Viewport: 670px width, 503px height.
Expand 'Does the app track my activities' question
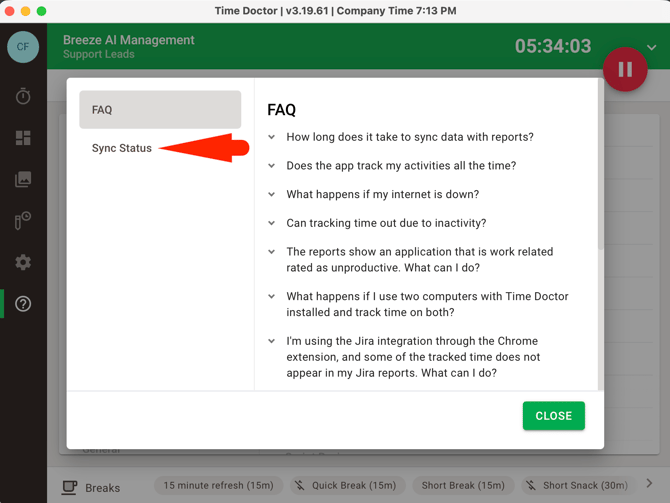[392, 165]
